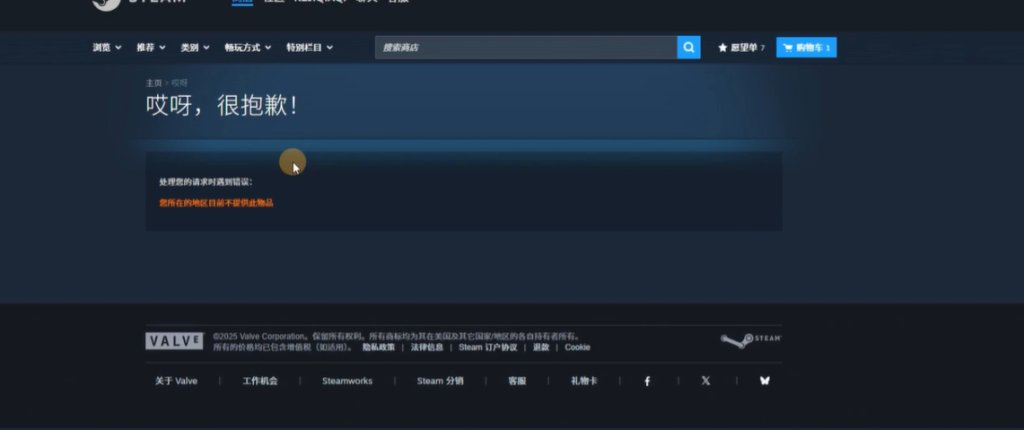The height and width of the screenshot is (430, 1024).
Task: Expand the 特别栏目 dropdown menu
Action: coord(309,47)
